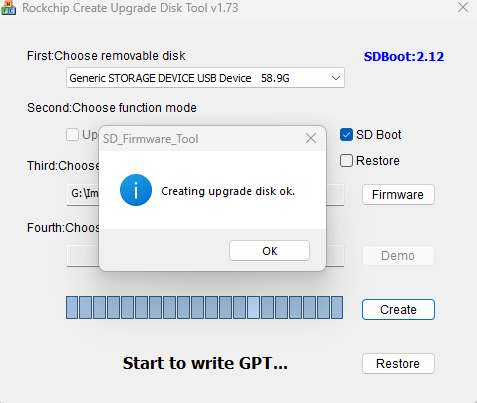Toggle the SD Boot checkbox
The height and width of the screenshot is (403, 477).
[346, 135]
